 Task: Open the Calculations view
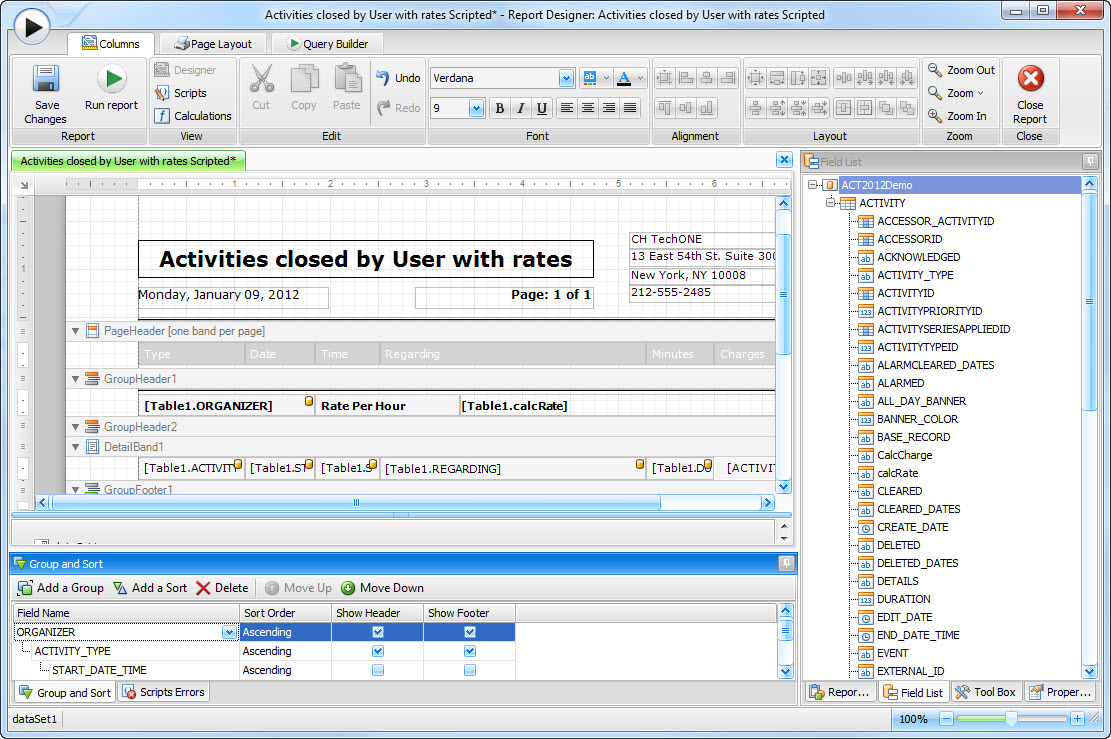[193, 115]
